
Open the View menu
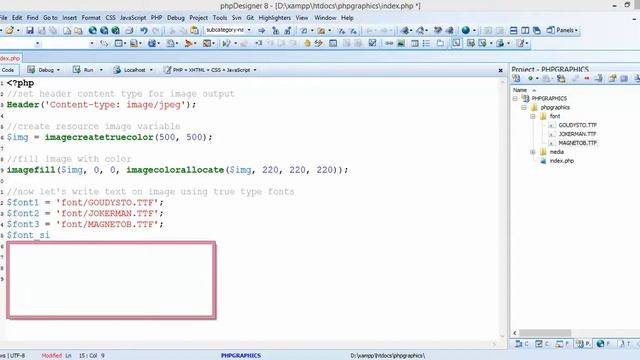tap(302, 18)
